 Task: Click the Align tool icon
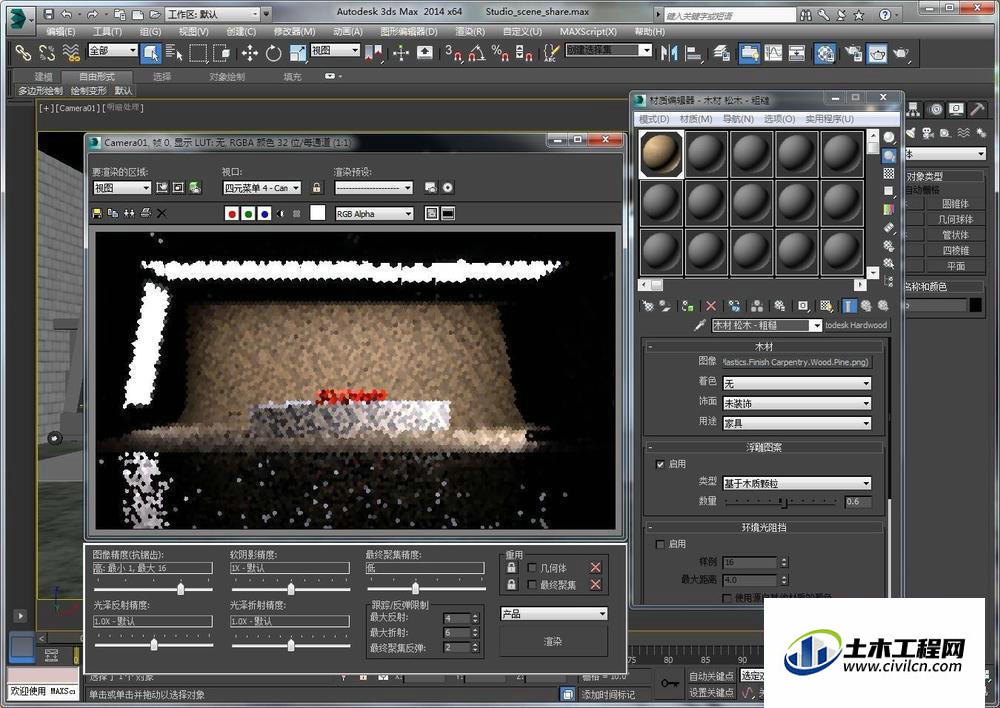tap(693, 53)
